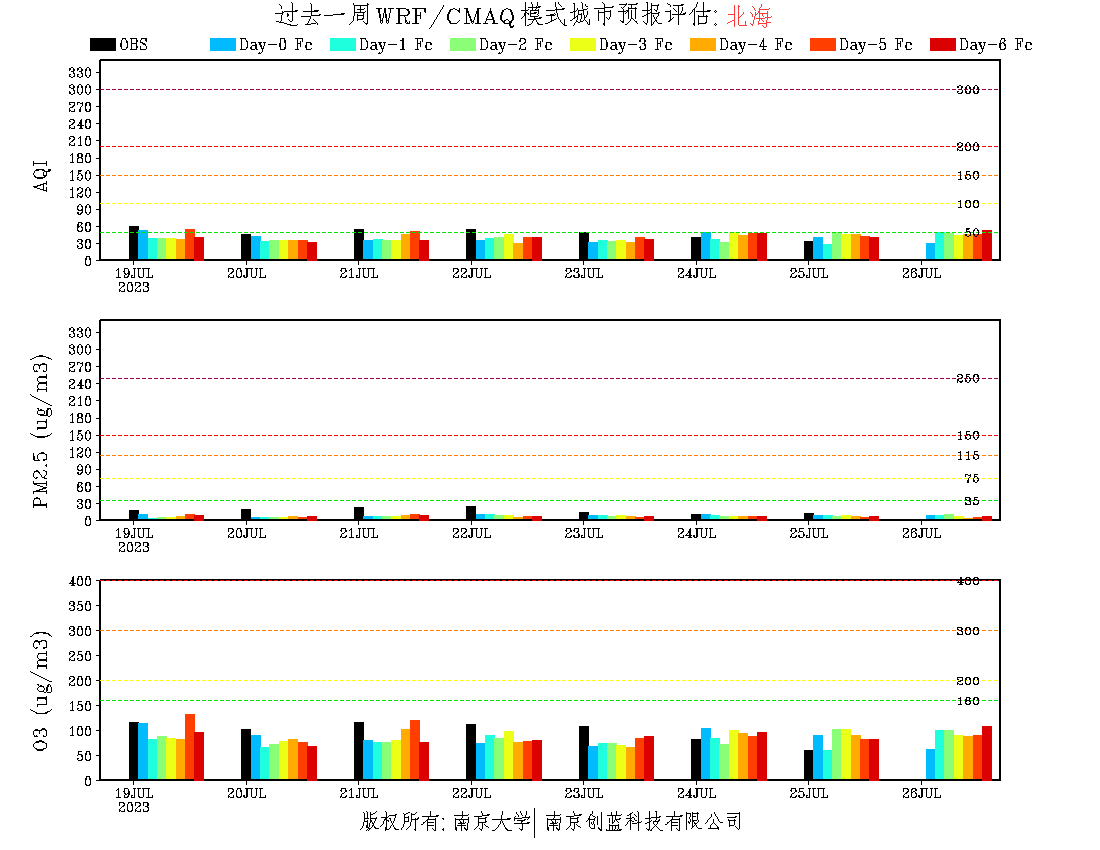Click the orange Day-4 Fc legend swatch
Image resolution: width=1100 pixels, height=850 pixels.
(x=702, y=45)
